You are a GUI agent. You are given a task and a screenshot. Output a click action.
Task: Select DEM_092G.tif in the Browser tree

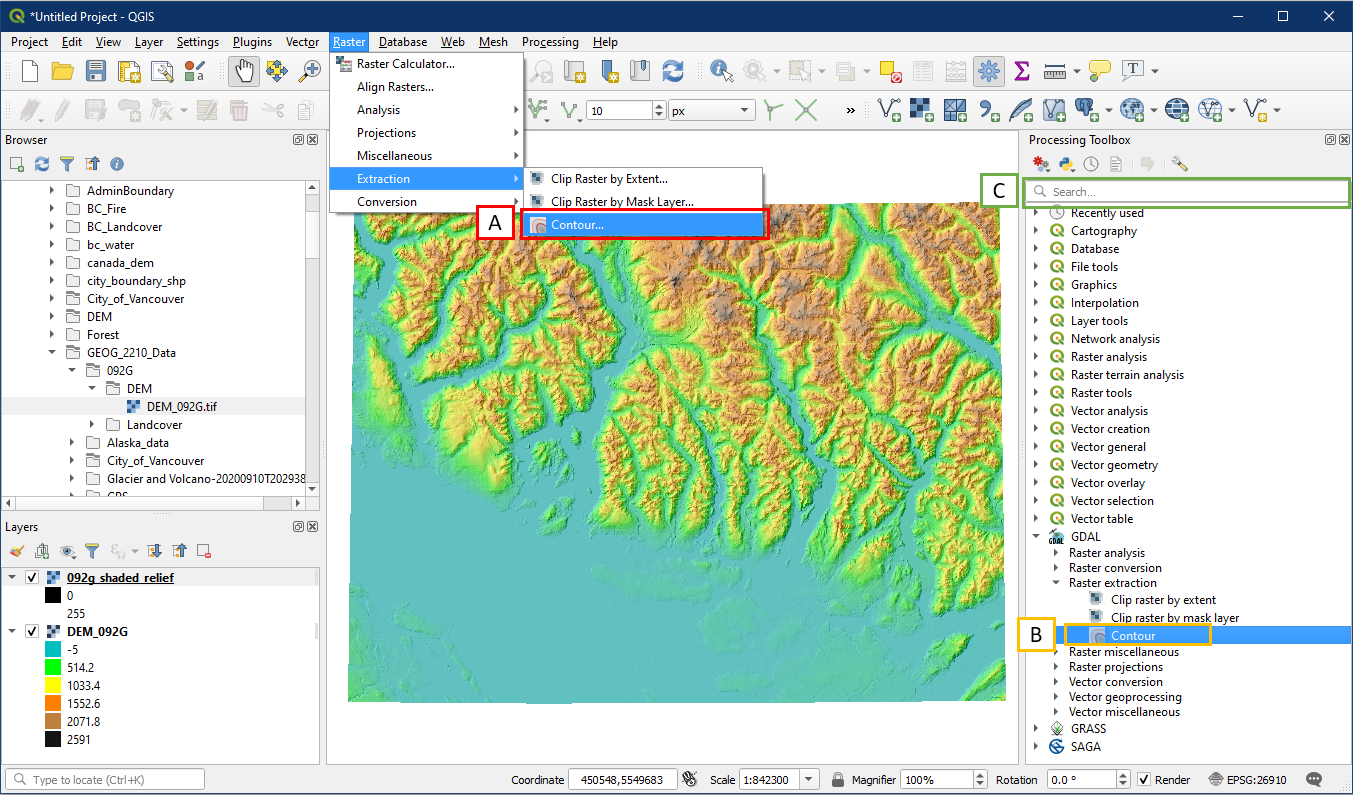pyautogui.click(x=181, y=407)
